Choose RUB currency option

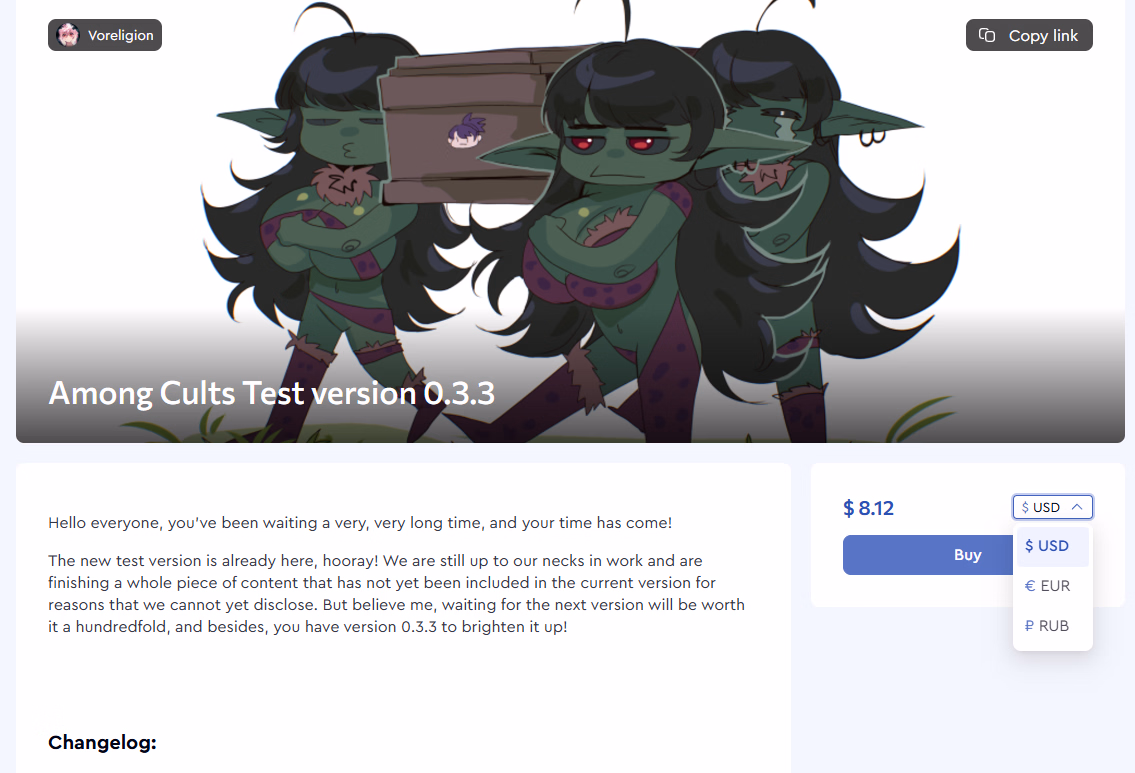click(1052, 625)
